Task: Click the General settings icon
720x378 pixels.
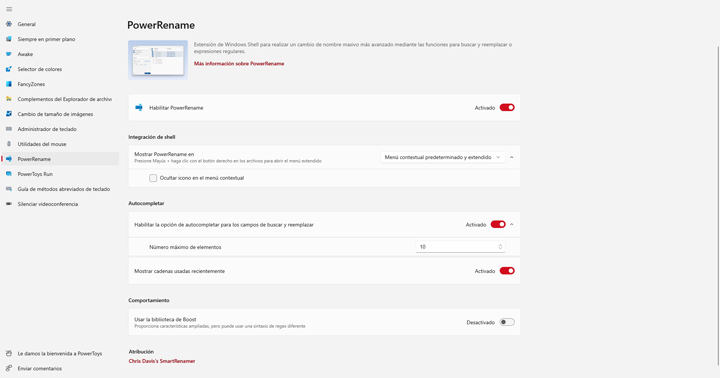Action: pyautogui.click(x=9, y=24)
